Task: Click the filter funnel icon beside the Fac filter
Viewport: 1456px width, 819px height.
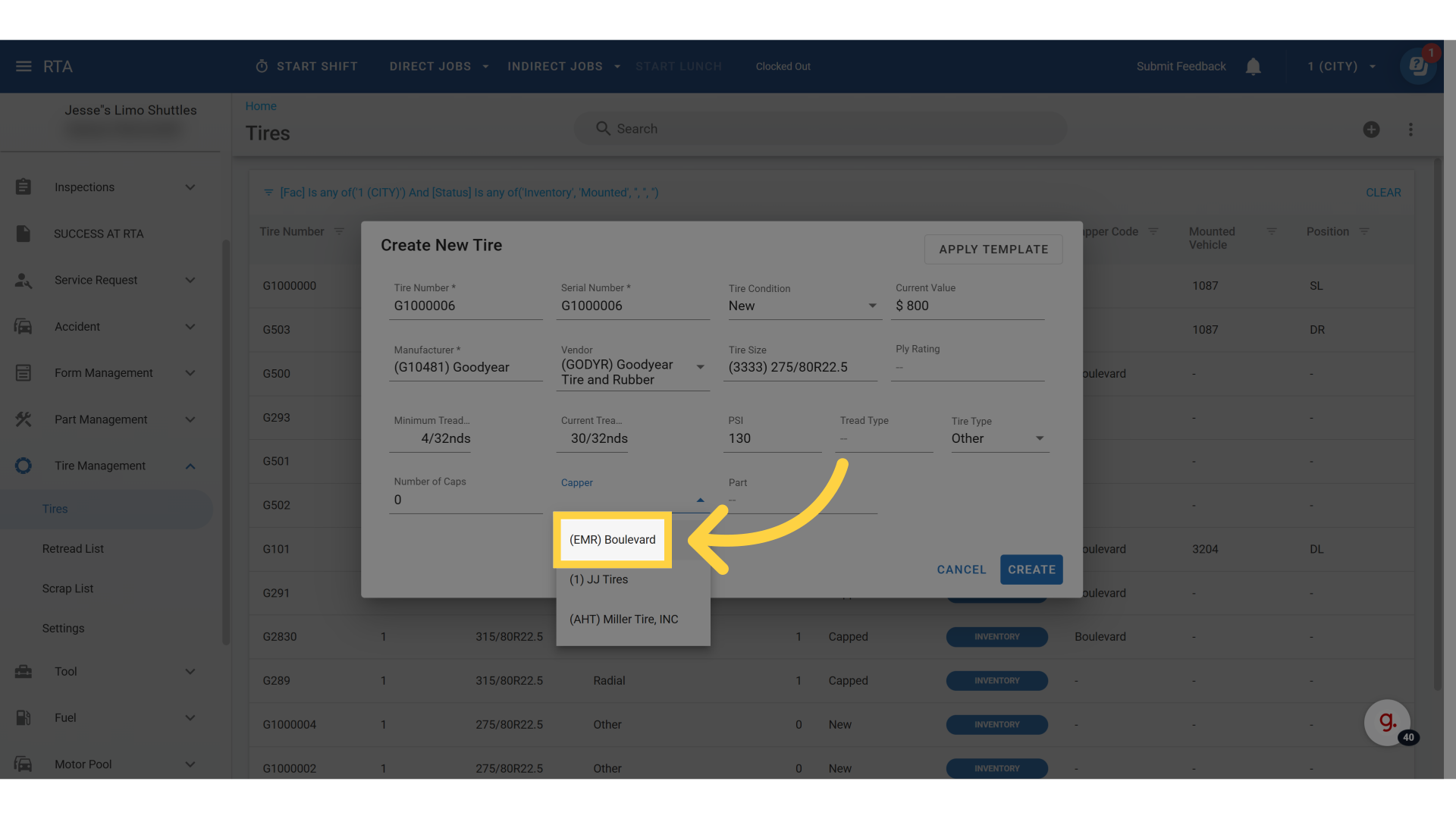Action: 268,193
